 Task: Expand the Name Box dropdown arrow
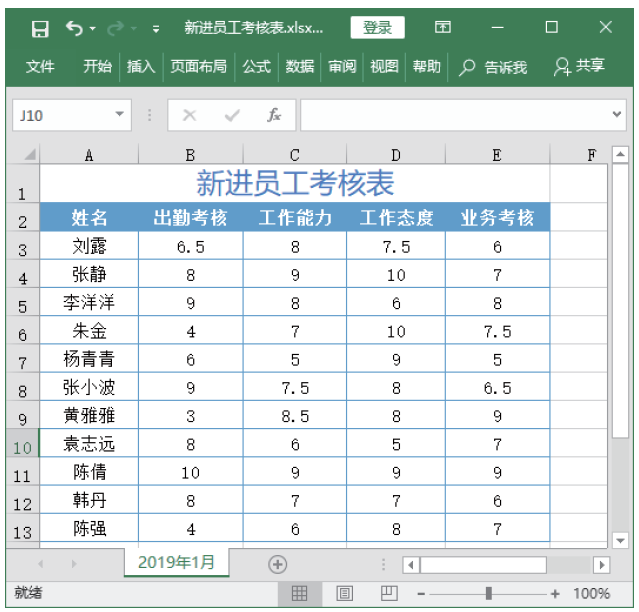119,114
